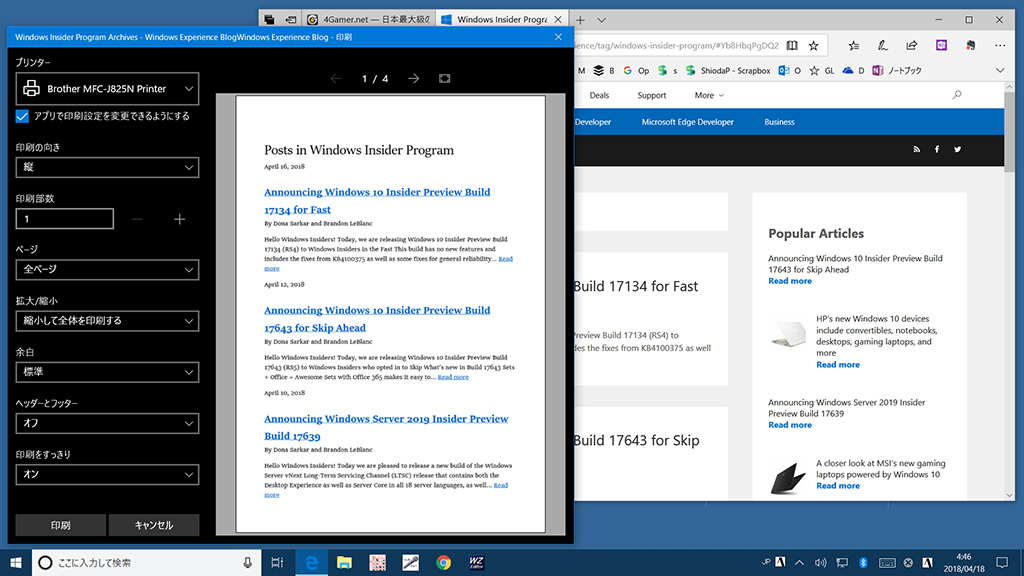Click the Cortana search box in the taskbar
Viewport: 1024px width, 576px height.
pyautogui.click(x=146, y=562)
